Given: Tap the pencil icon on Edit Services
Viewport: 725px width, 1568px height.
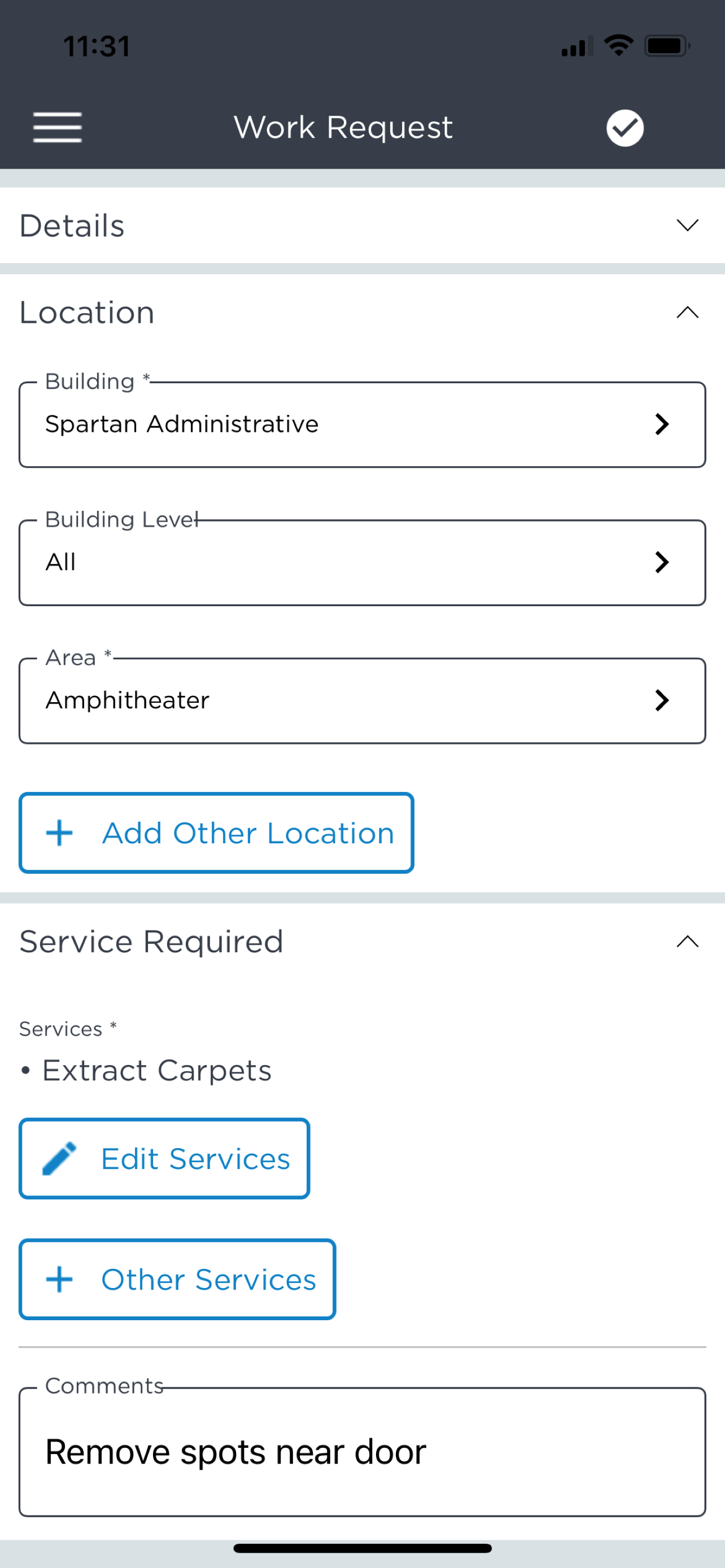Looking at the screenshot, I should point(59,1158).
